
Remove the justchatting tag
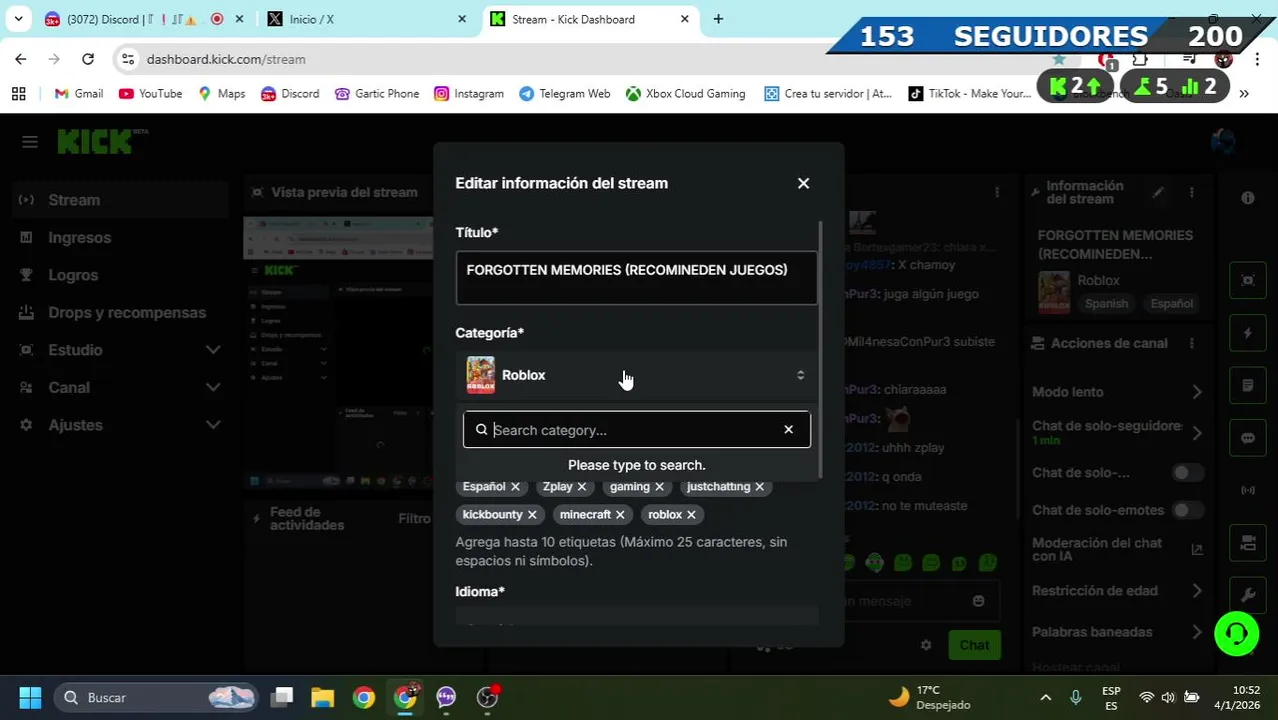point(759,487)
